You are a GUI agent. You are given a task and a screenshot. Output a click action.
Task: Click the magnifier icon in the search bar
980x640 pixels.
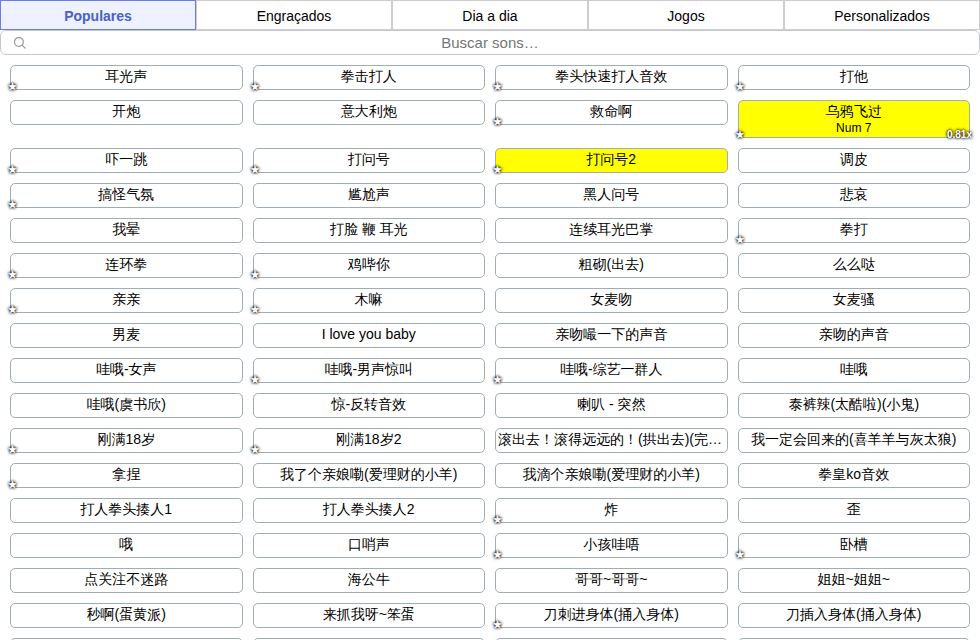coord(20,43)
